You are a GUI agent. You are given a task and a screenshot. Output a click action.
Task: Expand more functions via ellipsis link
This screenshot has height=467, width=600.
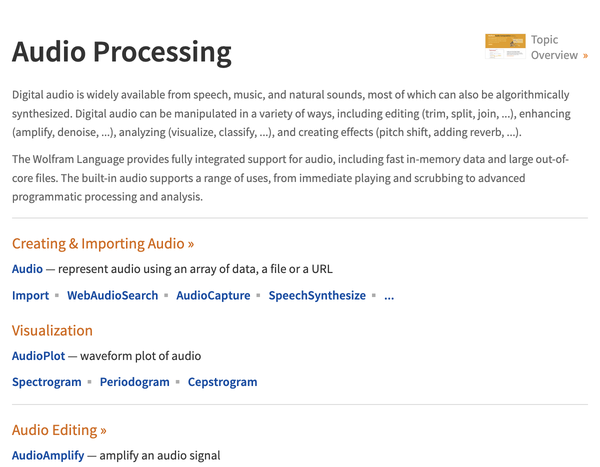(x=389, y=296)
